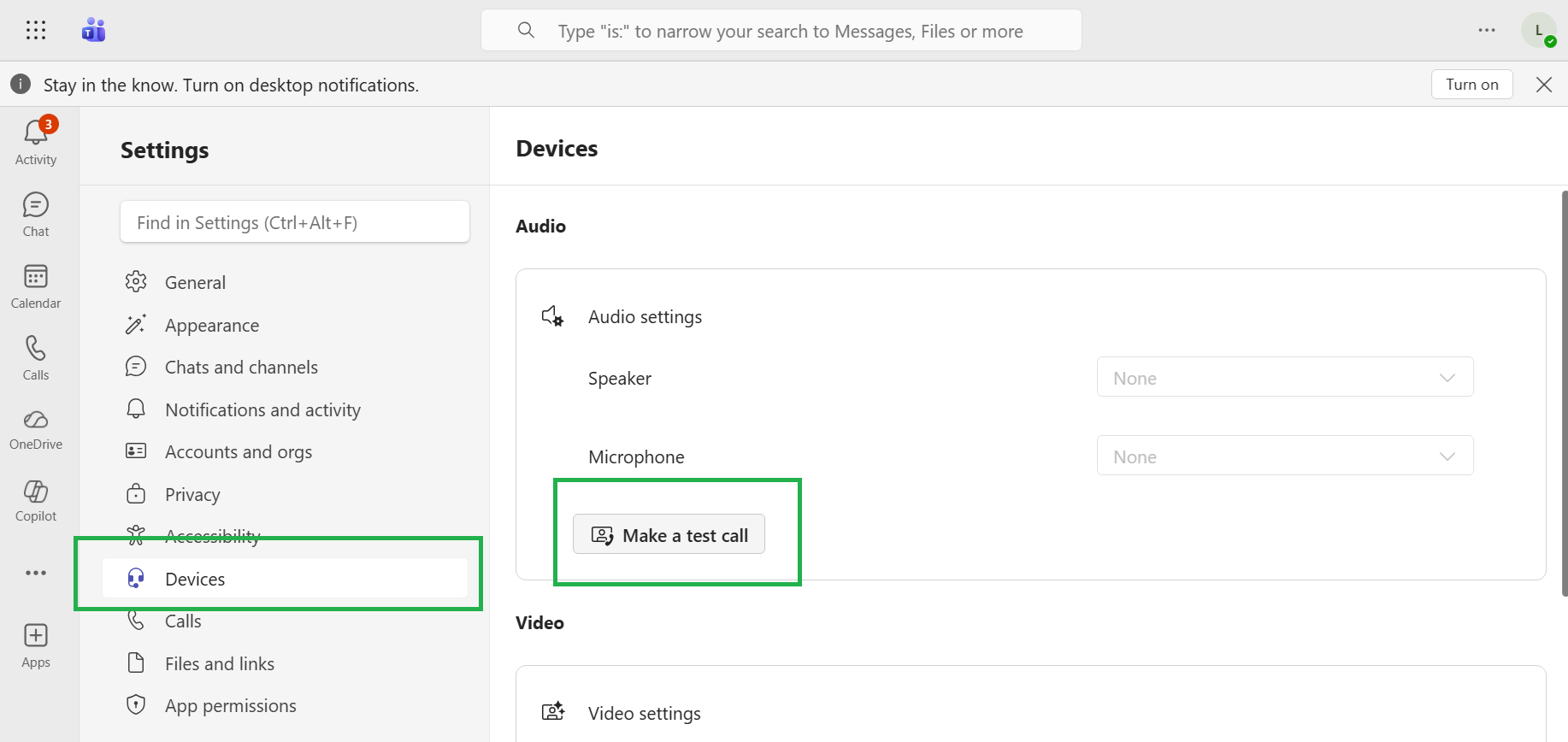Image resolution: width=1568 pixels, height=742 pixels.
Task: Open OneDrive from the sidebar
Action: (36, 429)
